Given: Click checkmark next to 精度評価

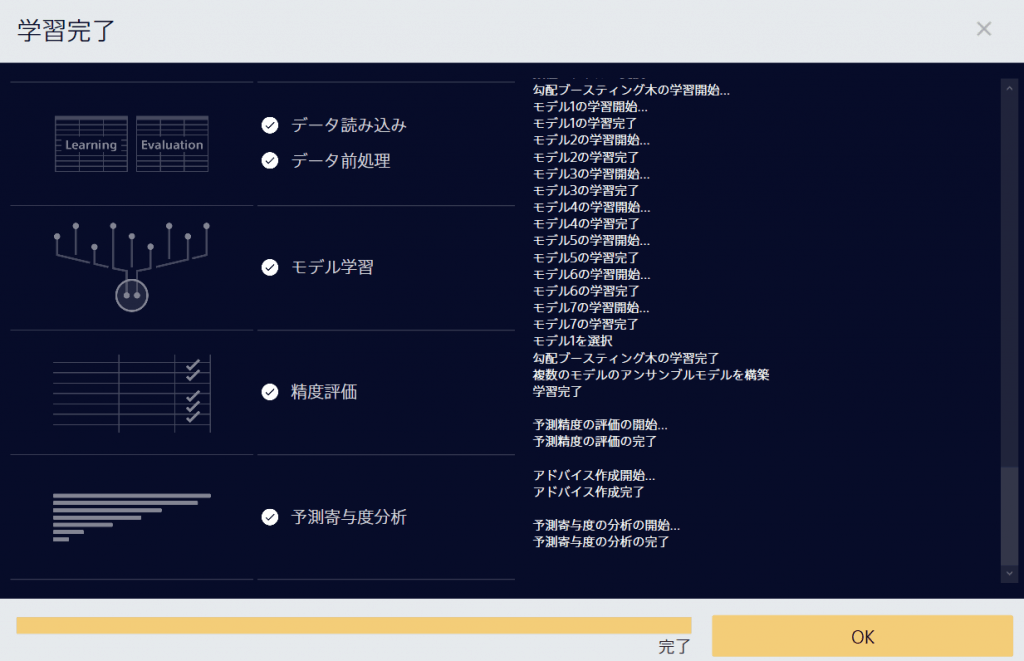Looking at the screenshot, I should click(269, 392).
